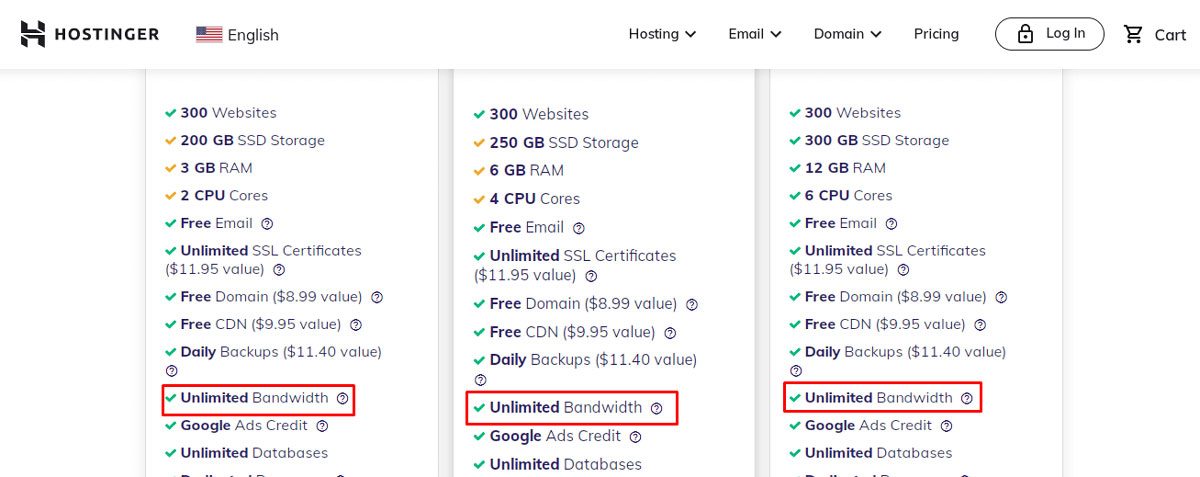Select '250 GB SSD Storage' text

click(564, 143)
